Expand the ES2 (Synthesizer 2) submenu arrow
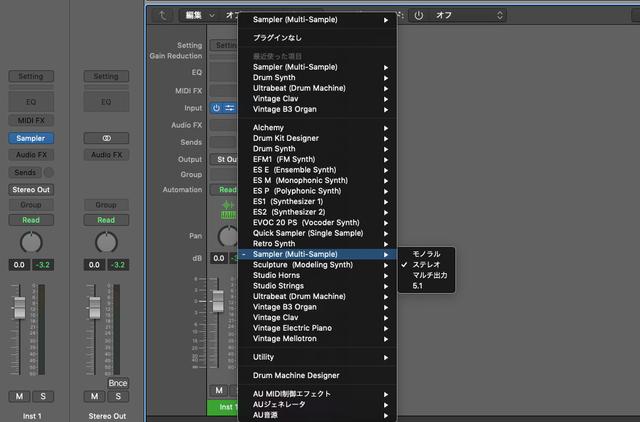Image resolution: width=640 pixels, height=422 pixels. point(386,212)
